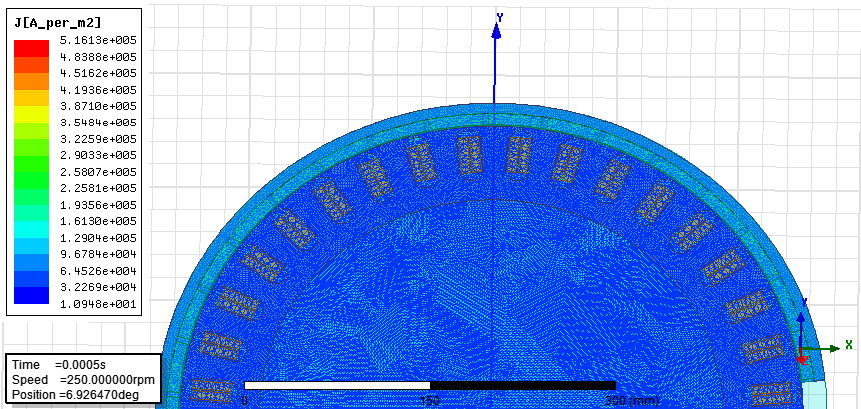861x409 pixels.
Task: Click legend value 2.9033e+005
Action: [99, 155]
